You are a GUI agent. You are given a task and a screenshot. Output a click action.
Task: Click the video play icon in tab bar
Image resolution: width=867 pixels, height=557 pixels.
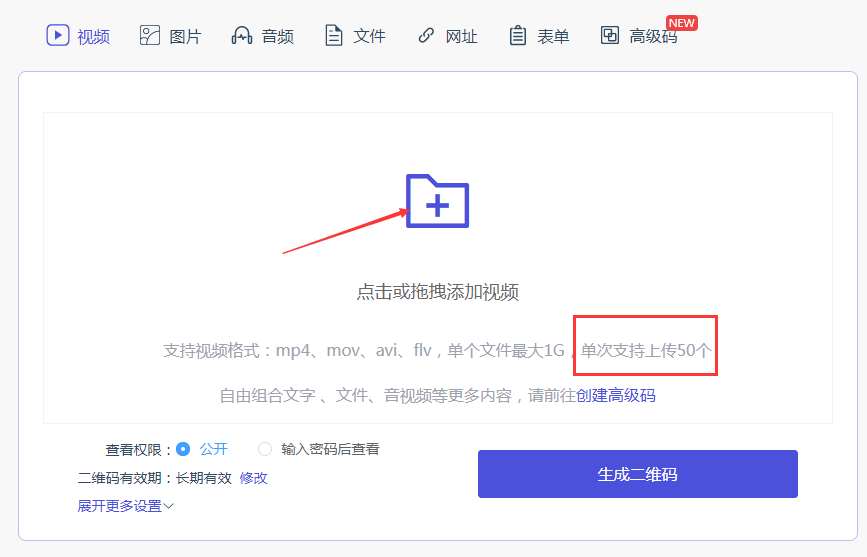point(58,35)
